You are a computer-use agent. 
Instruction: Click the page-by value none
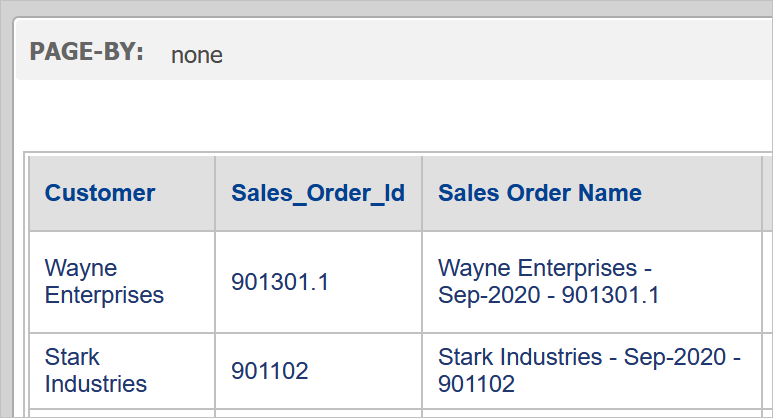pos(197,55)
